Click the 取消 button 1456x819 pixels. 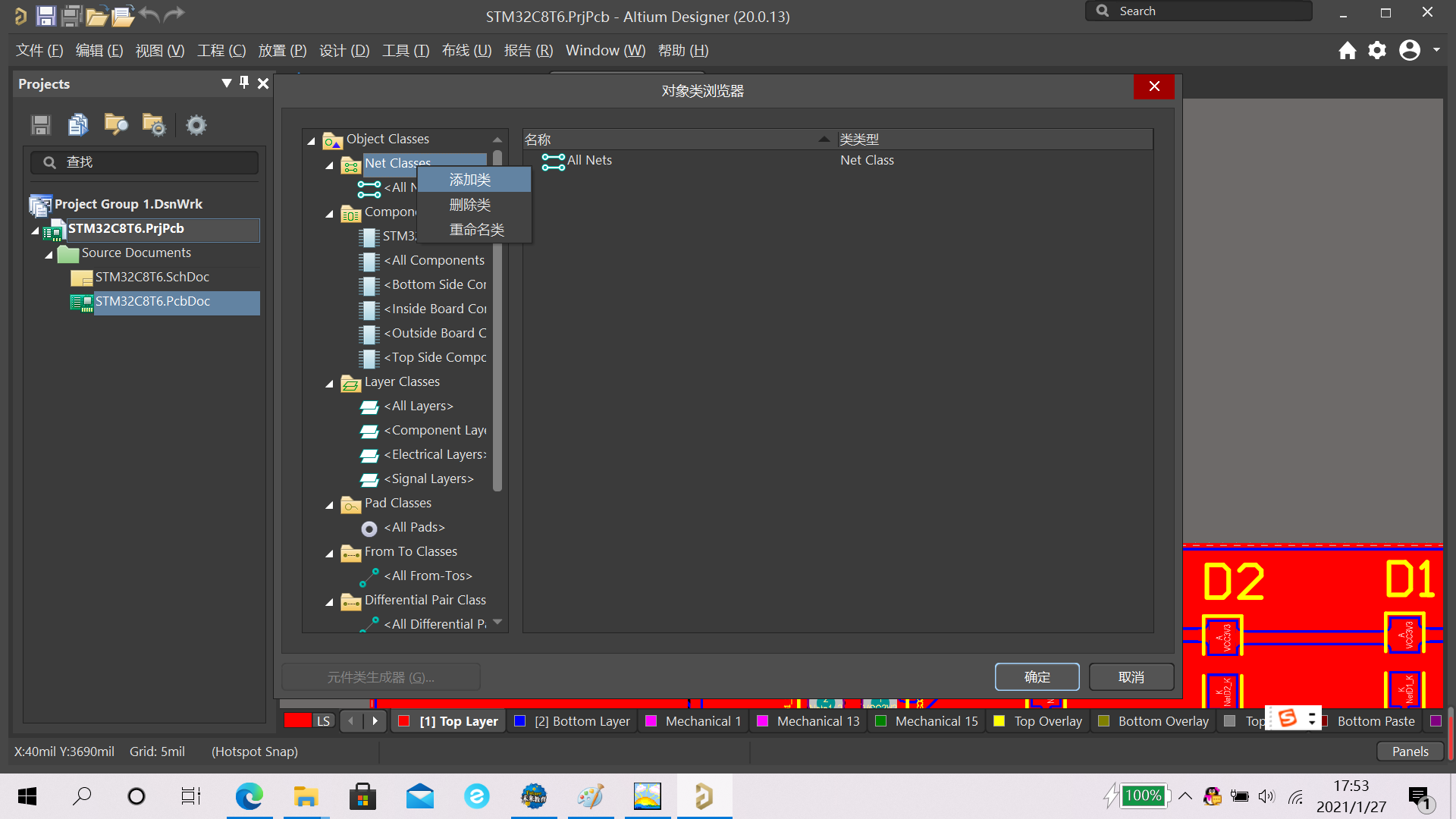1131,677
